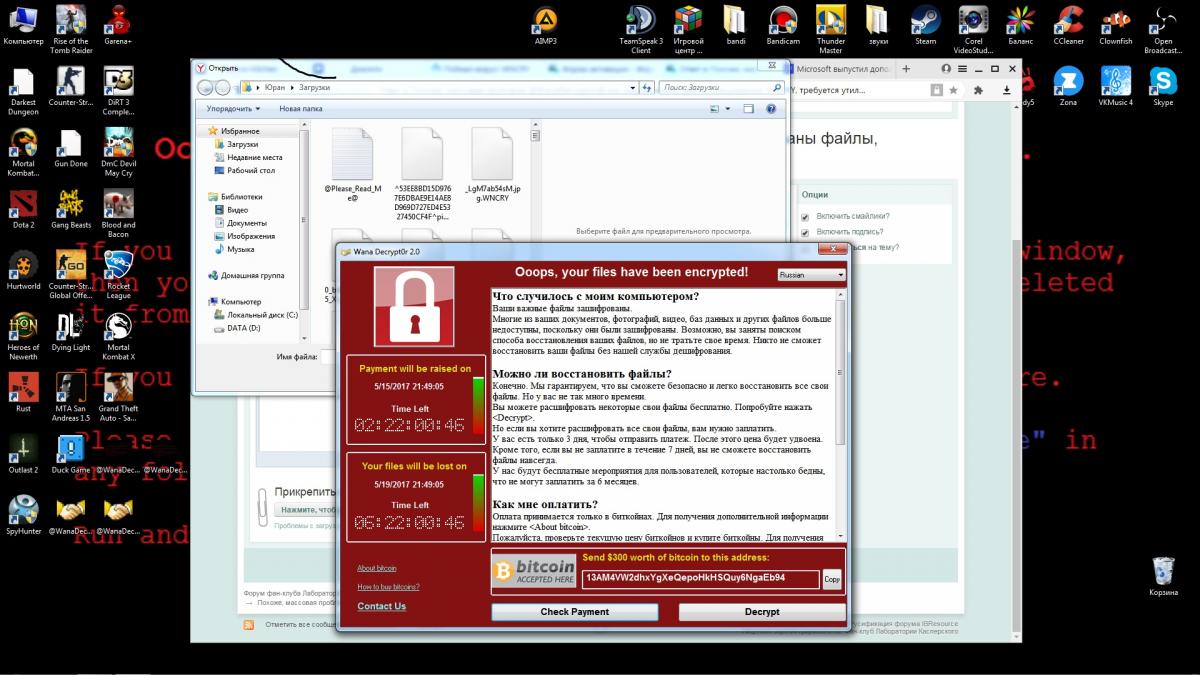
Task: Open the Корзина recycle bin
Action: pos(1163,577)
